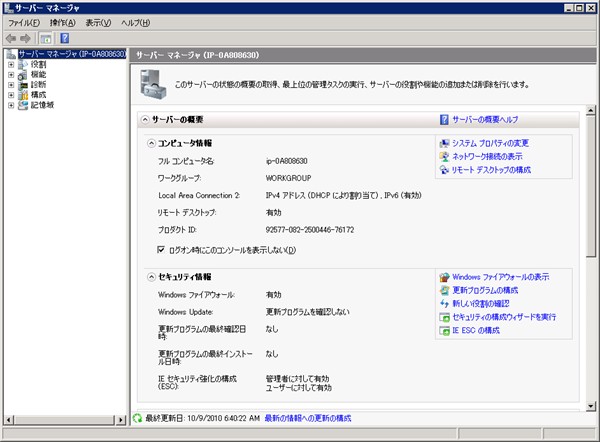Click the 診断 node icon in tree
This screenshot has height=442, width=600.
[x=23, y=85]
